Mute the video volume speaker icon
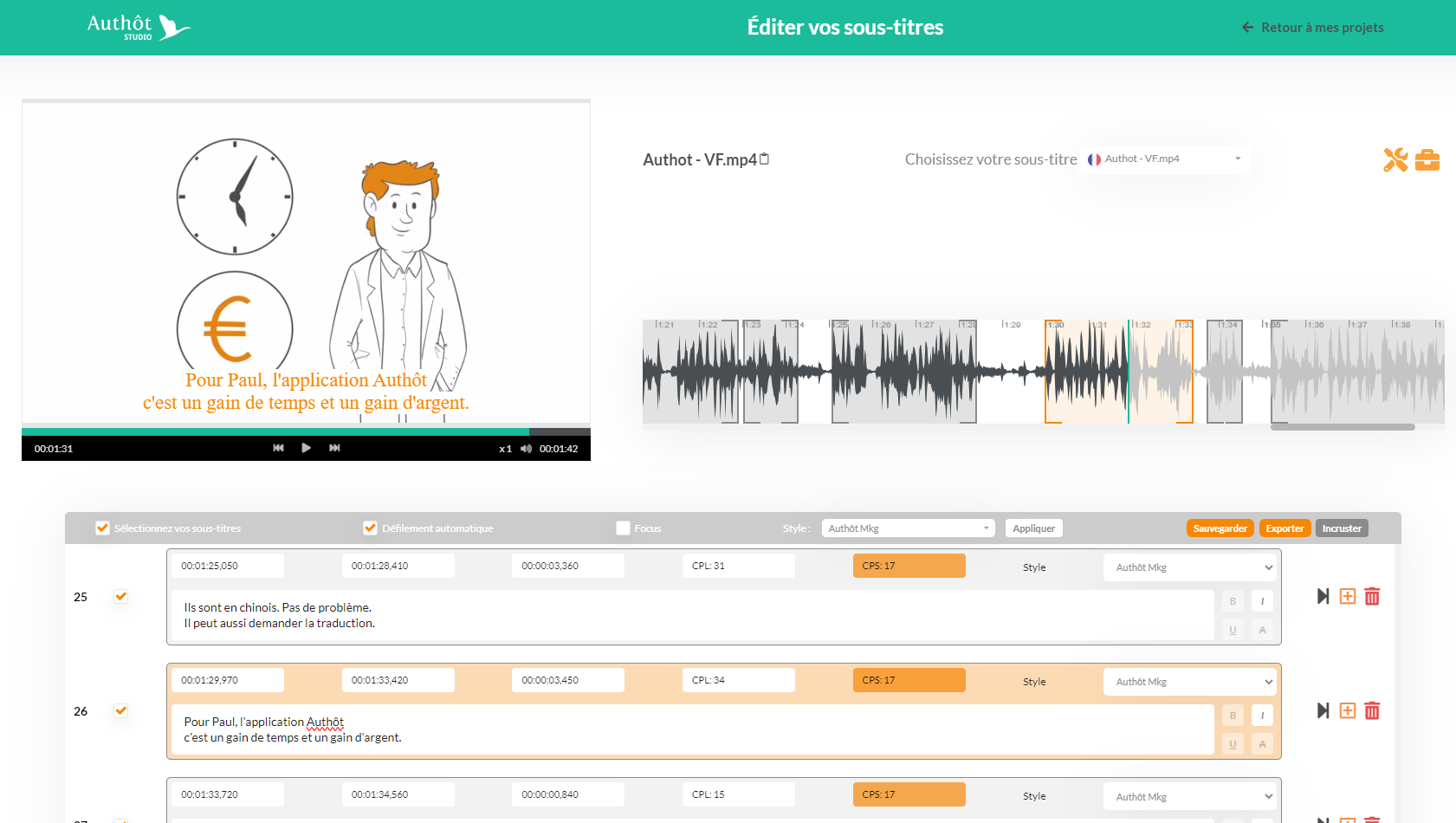Screen dimensions: 1456x823 coord(526,449)
